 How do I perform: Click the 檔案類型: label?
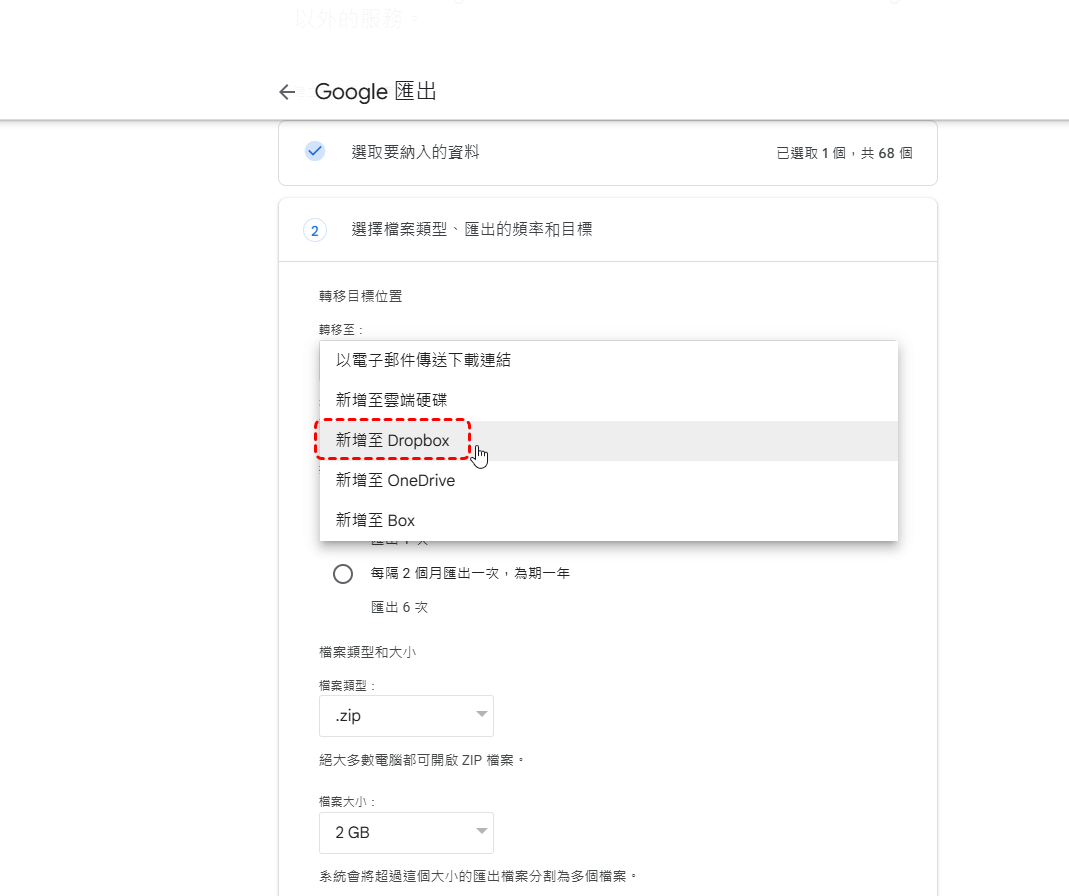tap(347, 685)
